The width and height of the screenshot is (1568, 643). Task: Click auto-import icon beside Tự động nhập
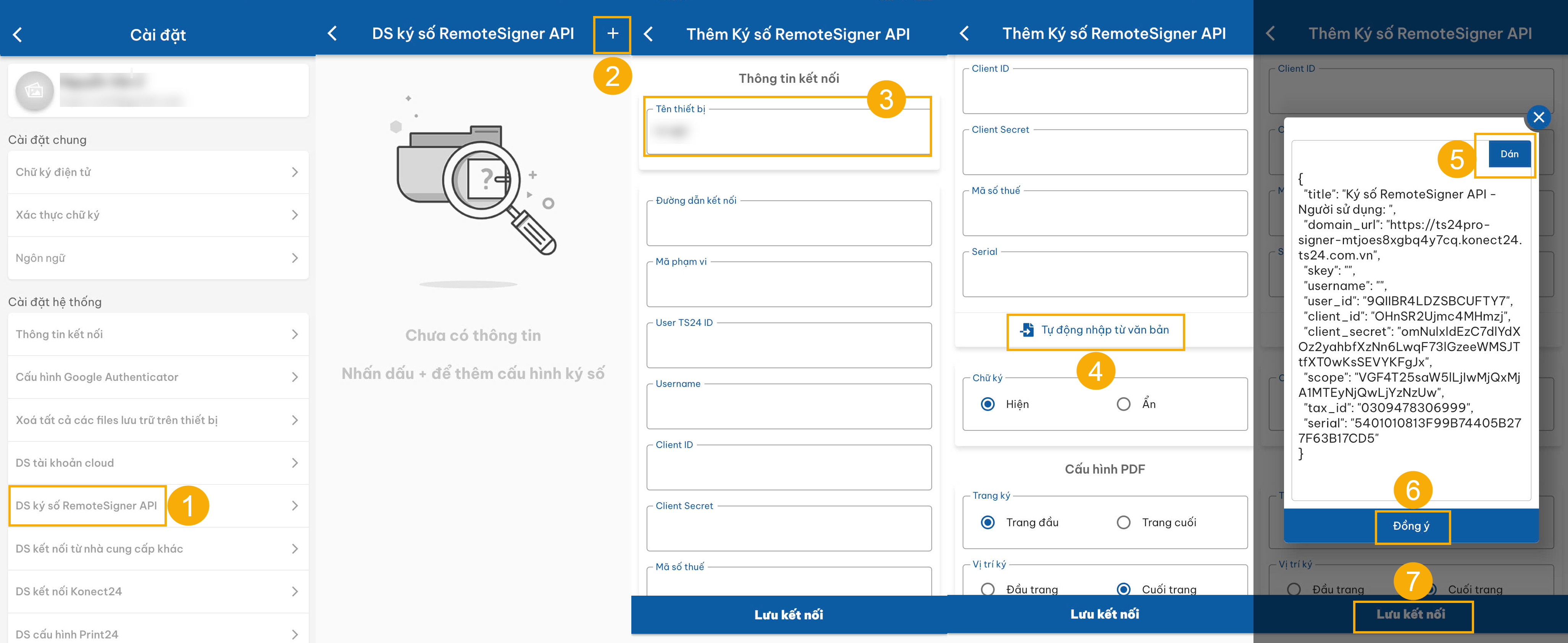(x=1027, y=330)
